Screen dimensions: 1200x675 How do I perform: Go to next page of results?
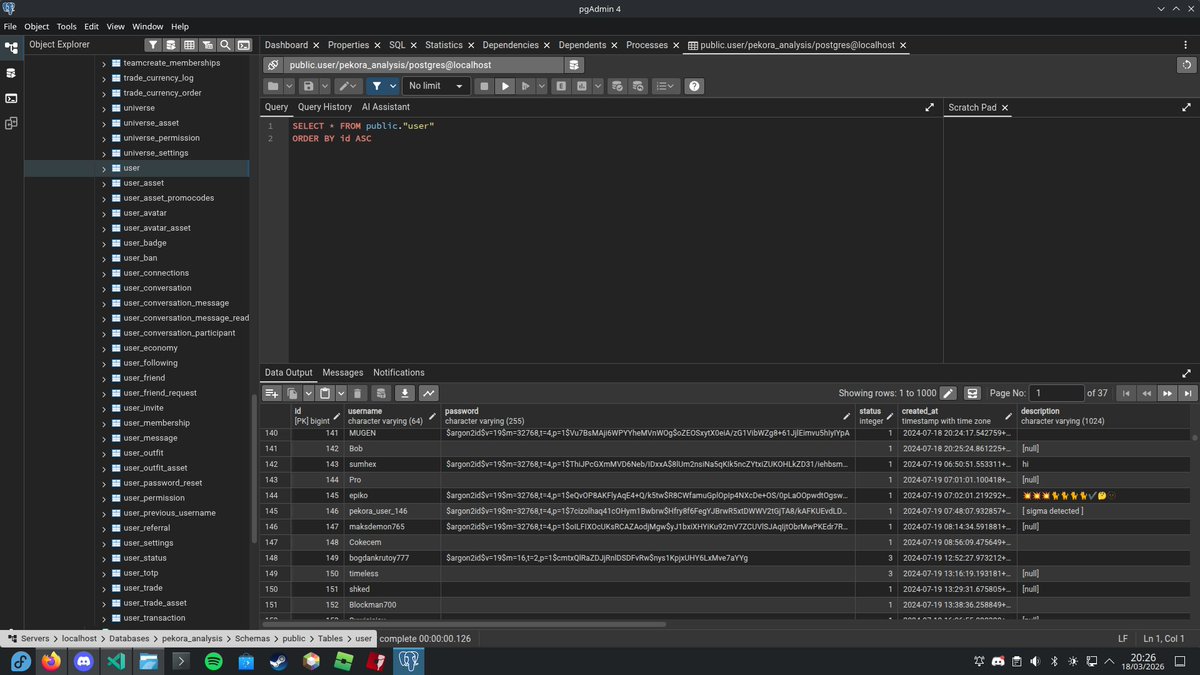pyautogui.click(x=1167, y=394)
